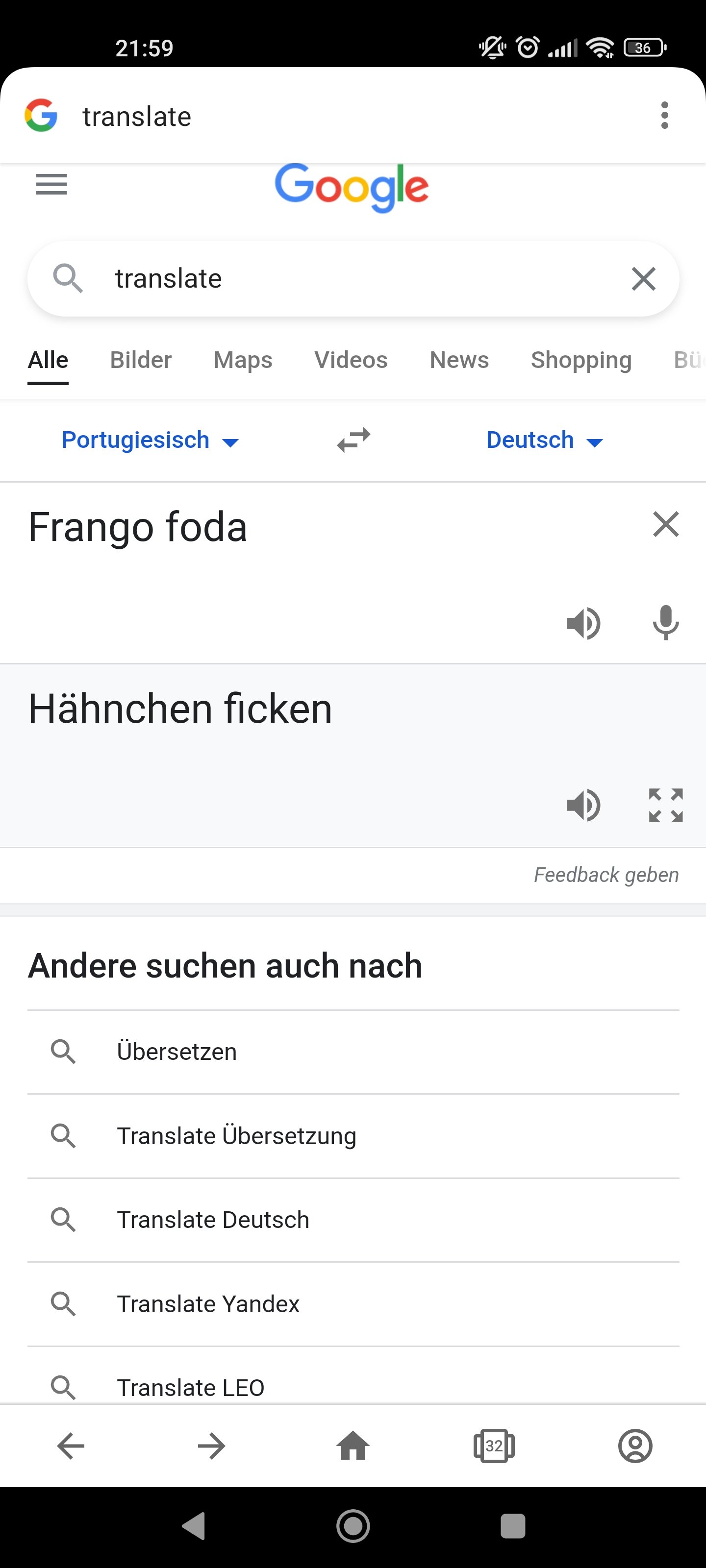Switch to the News tab
The image size is (706, 1568).
tap(459, 360)
